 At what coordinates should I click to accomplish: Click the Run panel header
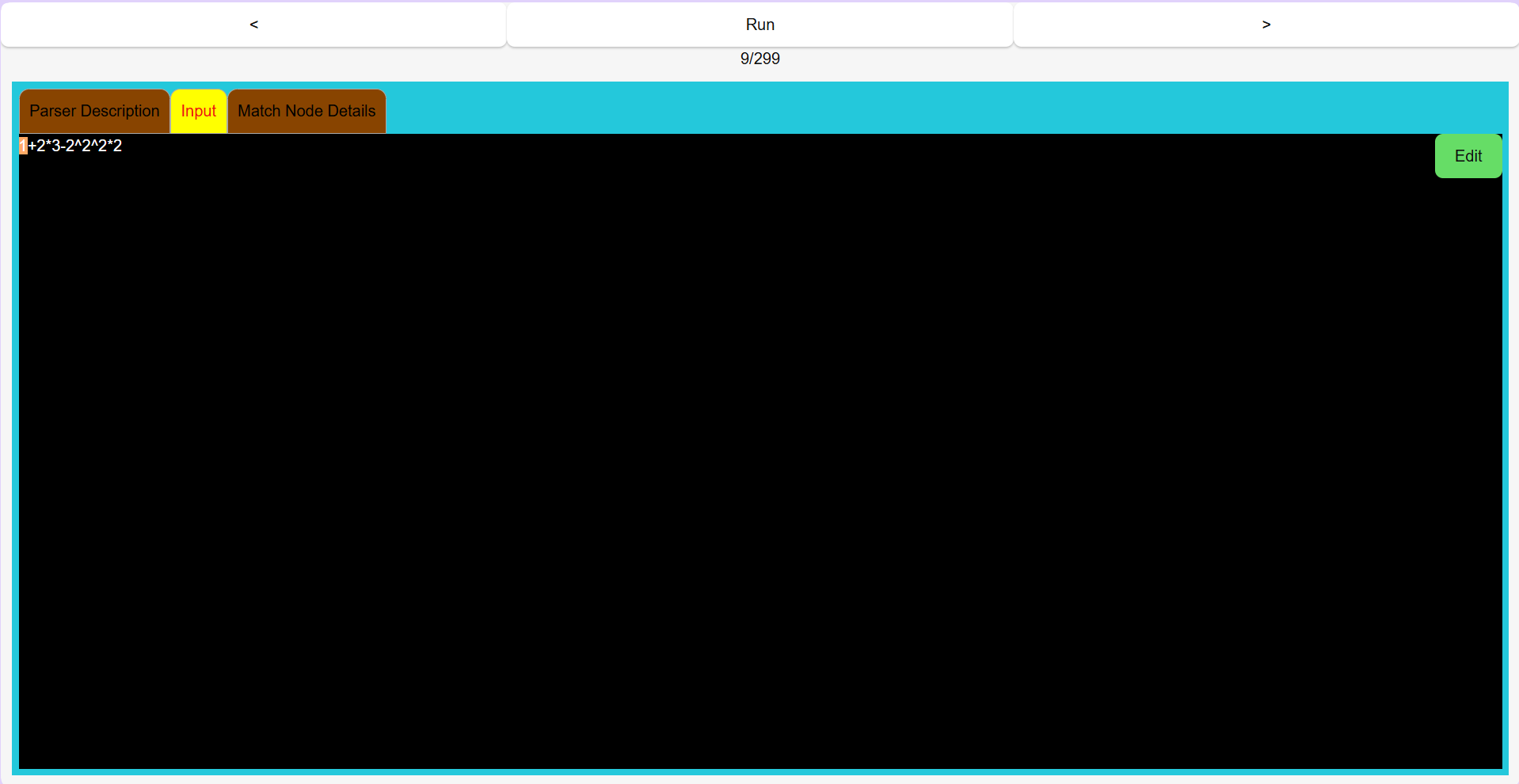tap(759, 24)
